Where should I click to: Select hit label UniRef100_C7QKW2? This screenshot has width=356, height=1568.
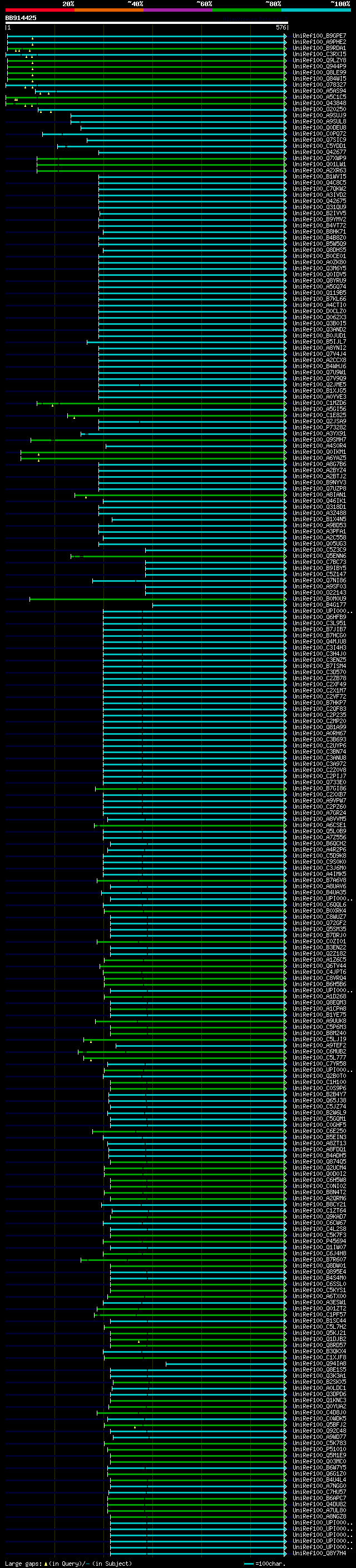(319, 189)
